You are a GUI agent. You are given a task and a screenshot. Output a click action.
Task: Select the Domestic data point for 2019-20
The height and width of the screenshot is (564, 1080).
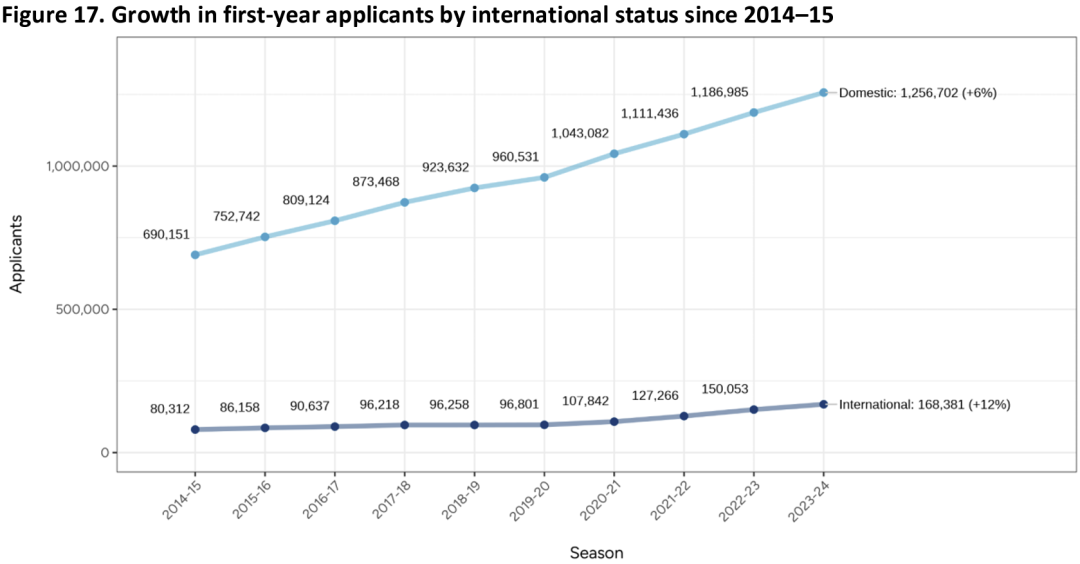pos(544,177)
